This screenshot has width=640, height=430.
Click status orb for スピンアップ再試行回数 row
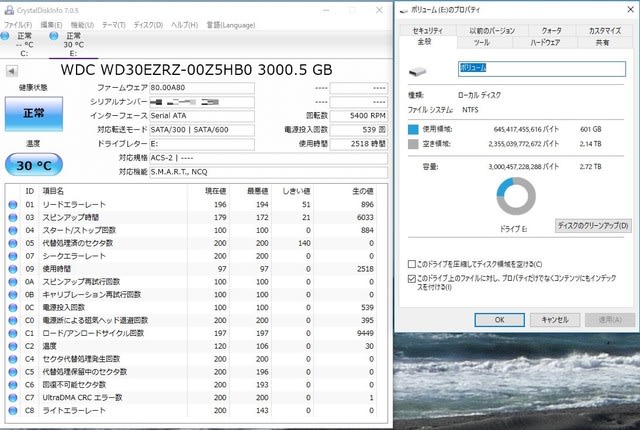pyautogui.click(x=13, y=282)
